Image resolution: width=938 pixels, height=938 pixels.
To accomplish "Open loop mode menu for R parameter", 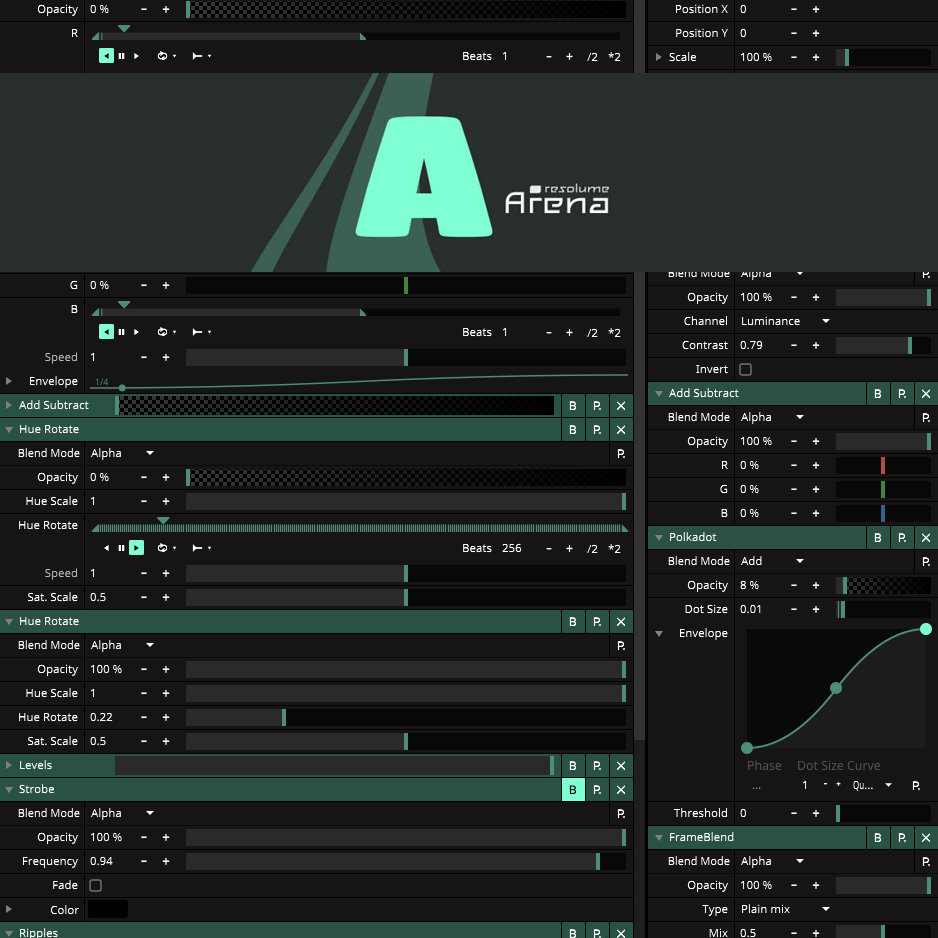I will point(166,56).
